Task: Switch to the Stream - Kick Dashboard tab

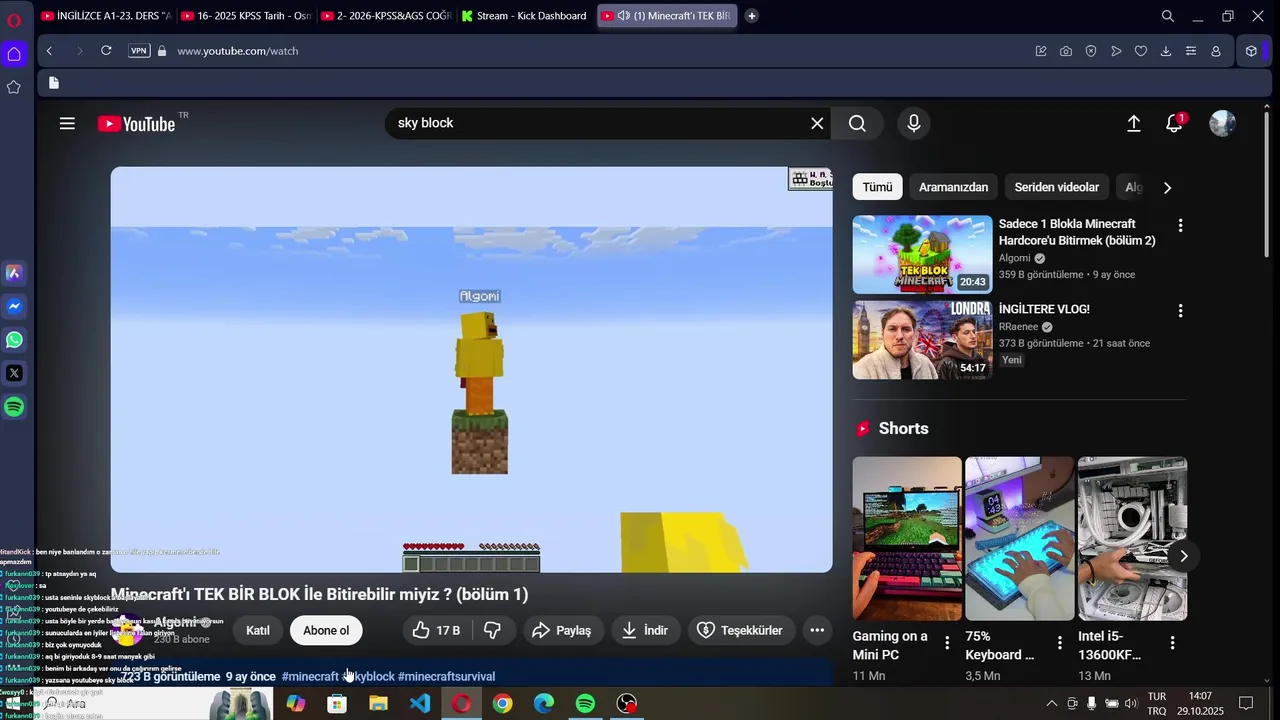Action: coord(527,16)
